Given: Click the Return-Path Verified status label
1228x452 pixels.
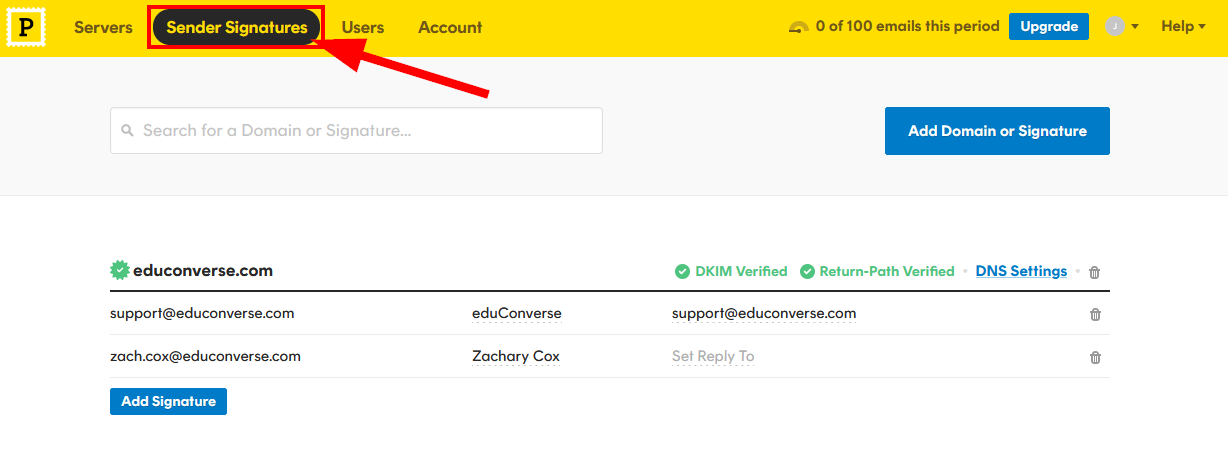Looking at the screenshot, I should (x=887, y=271).
